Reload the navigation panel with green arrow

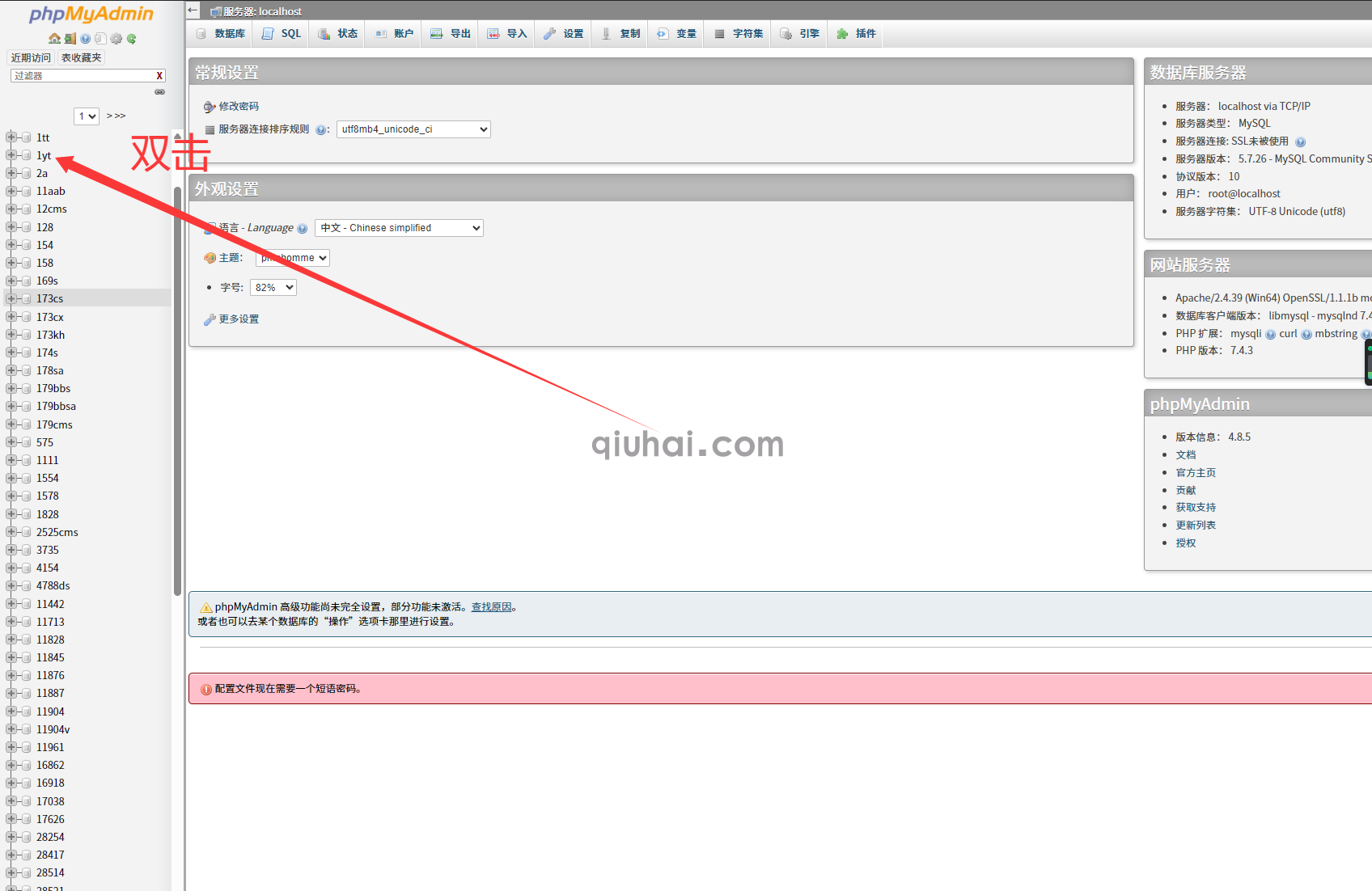(x=131, y=38)
